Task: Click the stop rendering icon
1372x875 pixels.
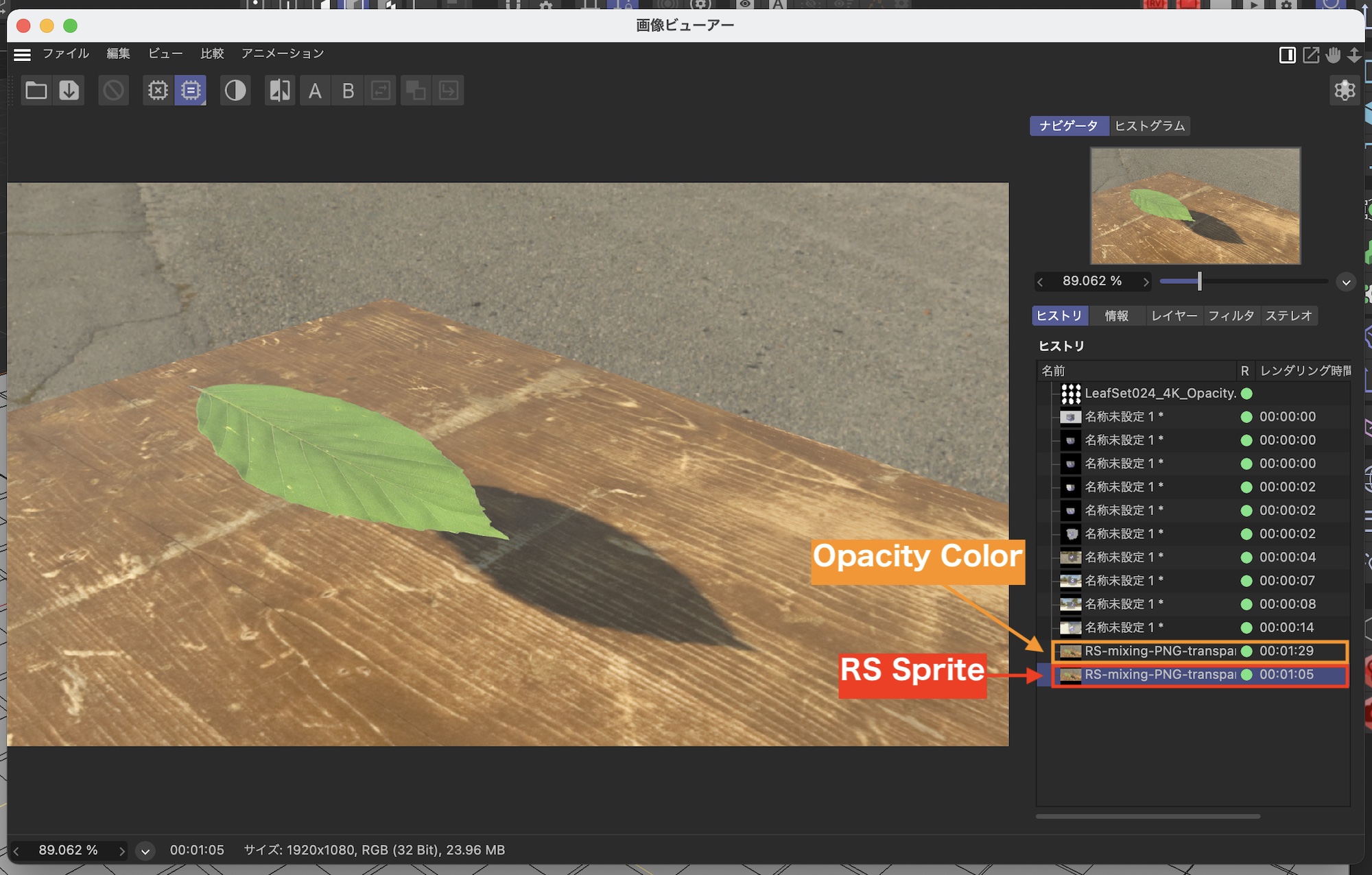Action: pyautogui.click(x=114, y=91)
